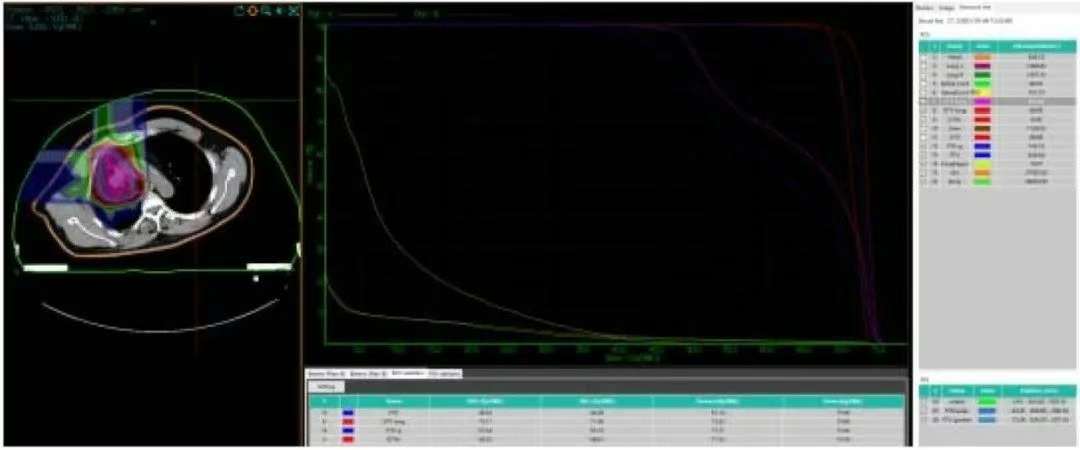Toggle the GTV ROI checkbox
Screen dimensions: 1080x450
tap(924, 119)
